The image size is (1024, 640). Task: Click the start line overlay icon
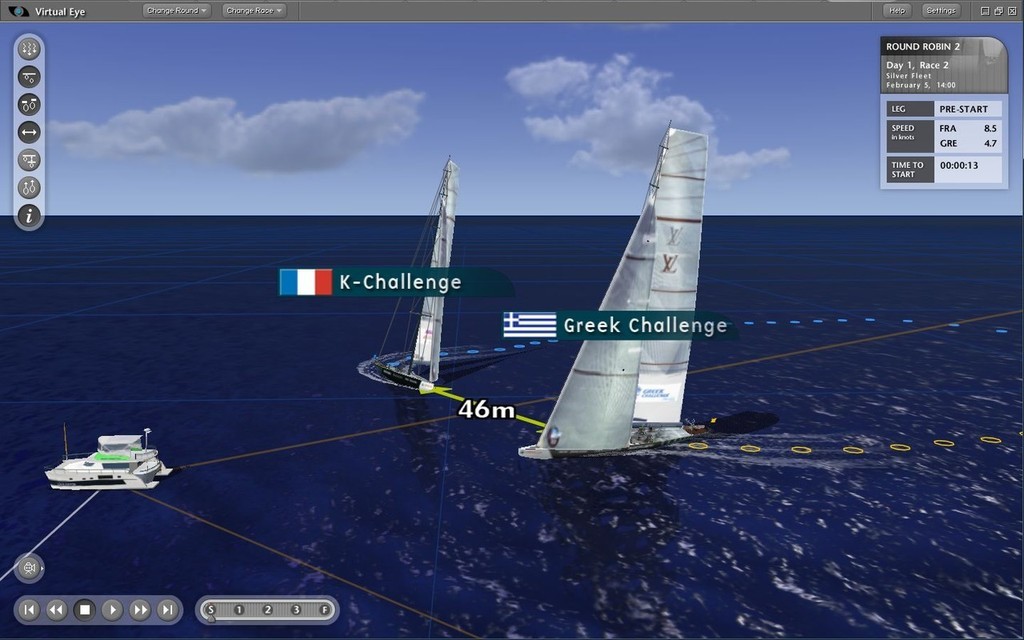click(x=29, y=76)
